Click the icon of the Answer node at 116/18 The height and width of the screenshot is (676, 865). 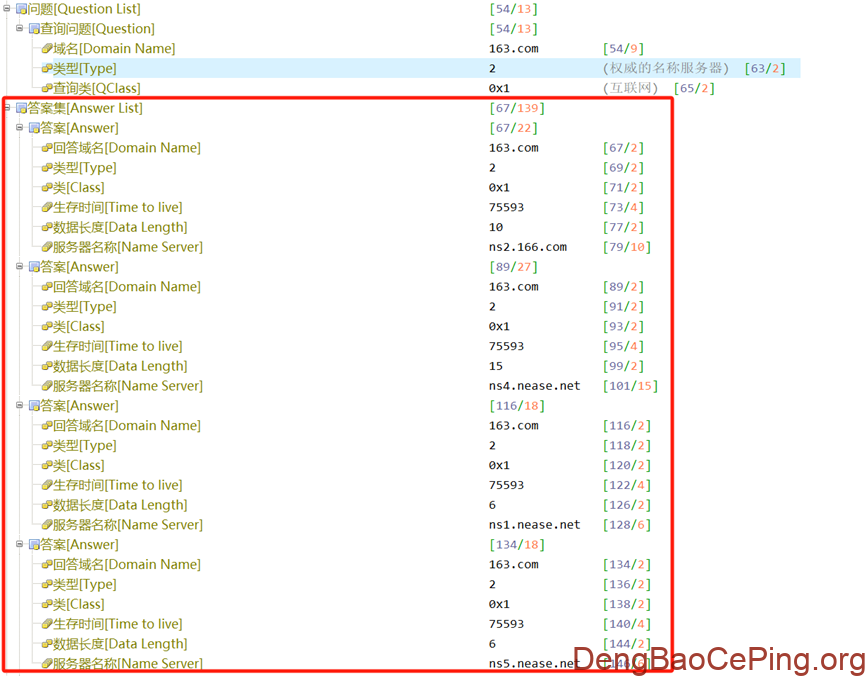coord(34,406)
